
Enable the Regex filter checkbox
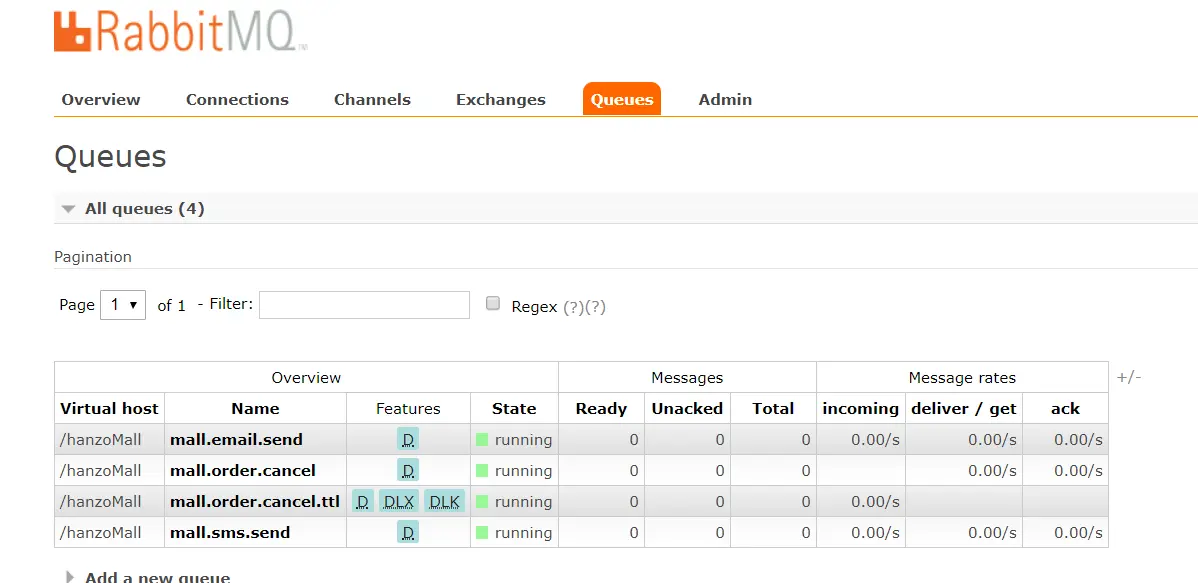click(x=493, y=304)
